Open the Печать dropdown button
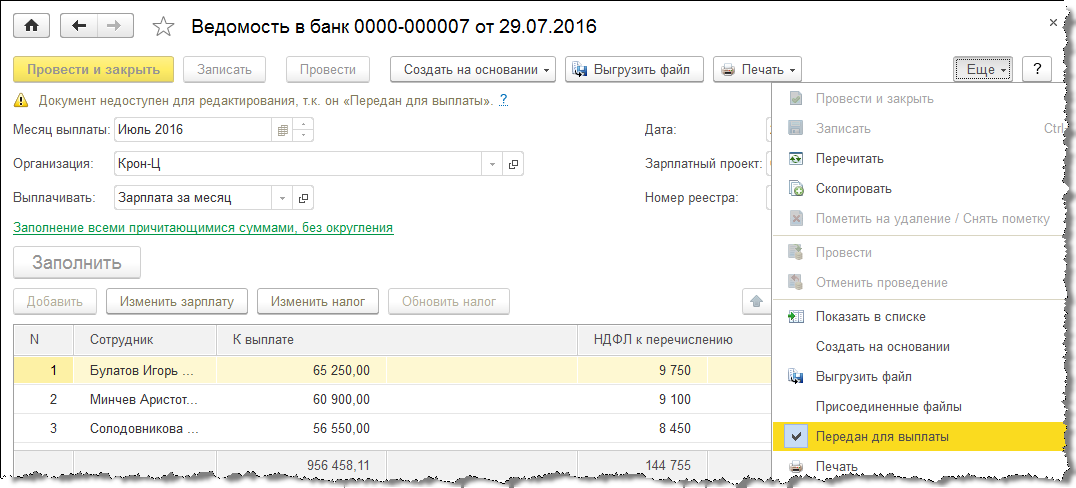Screen dimensions: 1076x488 coord(760,69)
